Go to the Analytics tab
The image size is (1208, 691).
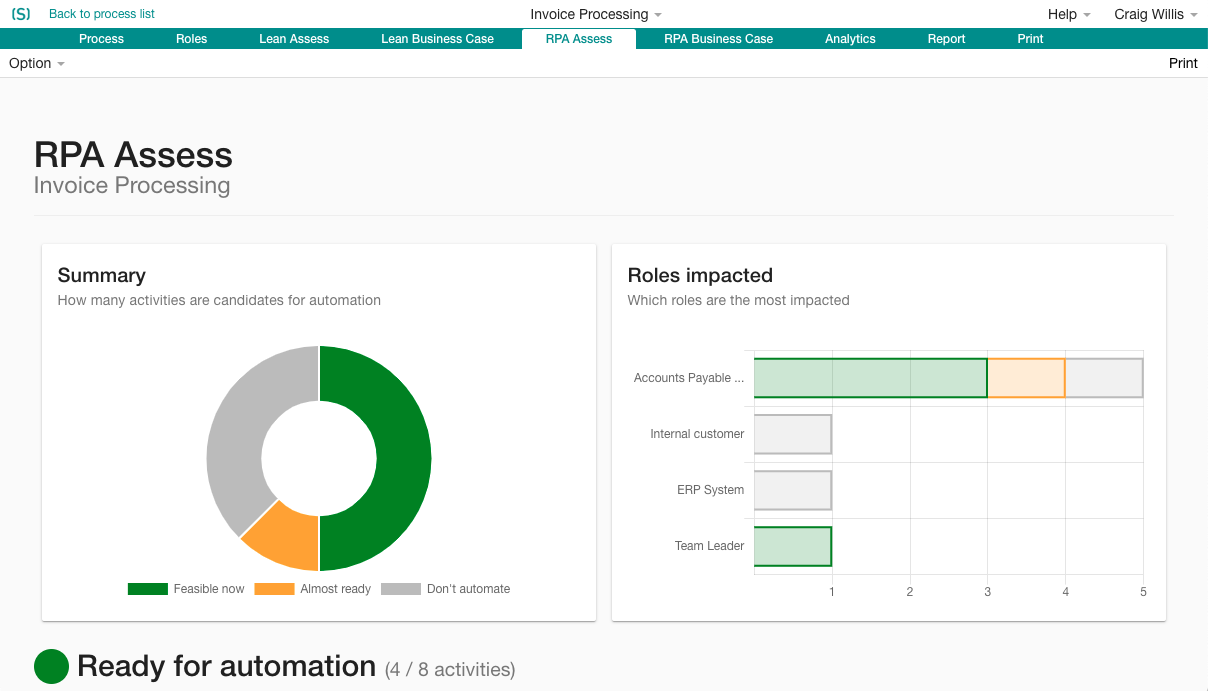click(x=850, y=39)
